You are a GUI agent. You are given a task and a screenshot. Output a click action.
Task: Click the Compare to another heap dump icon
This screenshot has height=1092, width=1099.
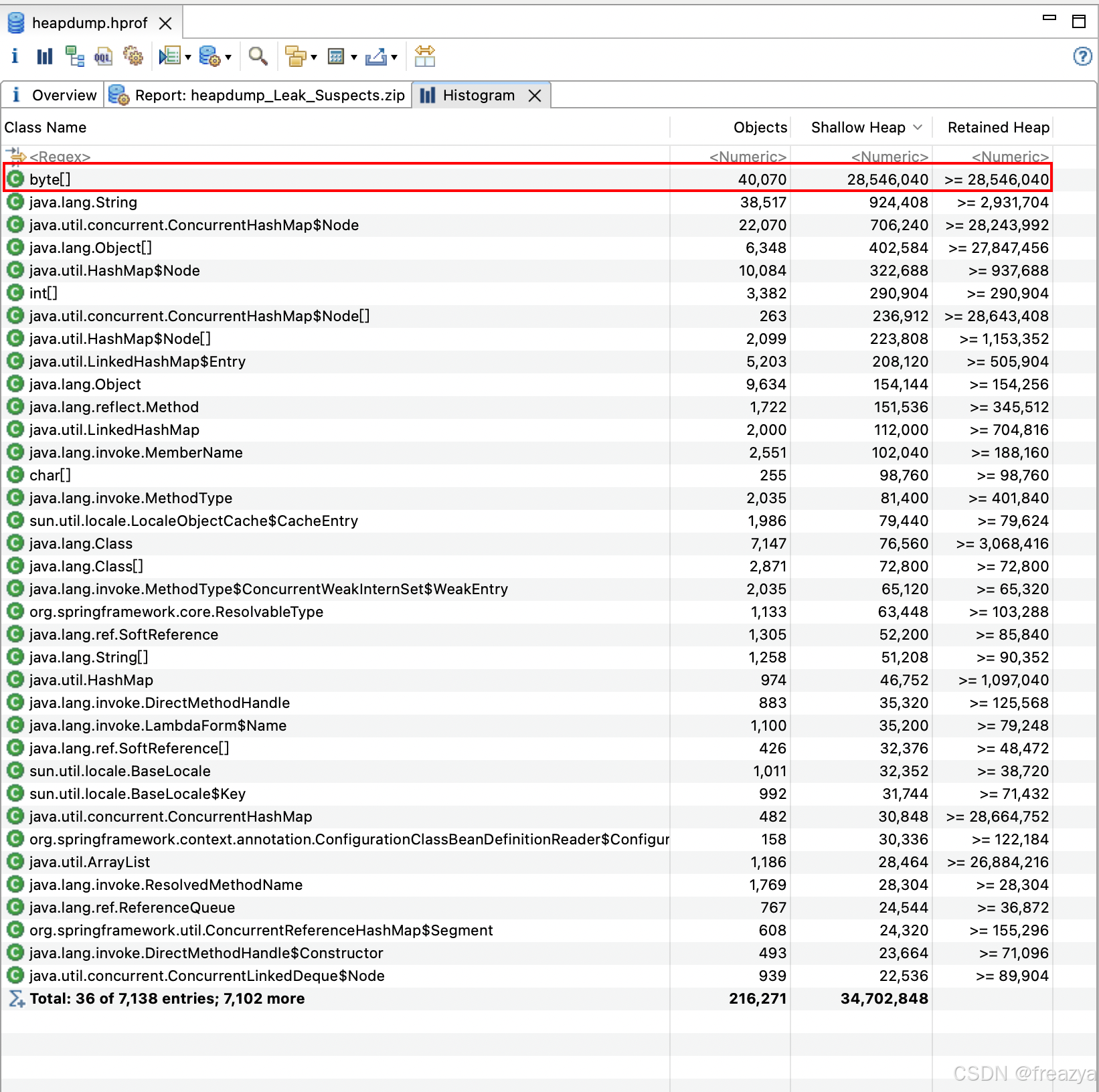click(425, 57)
